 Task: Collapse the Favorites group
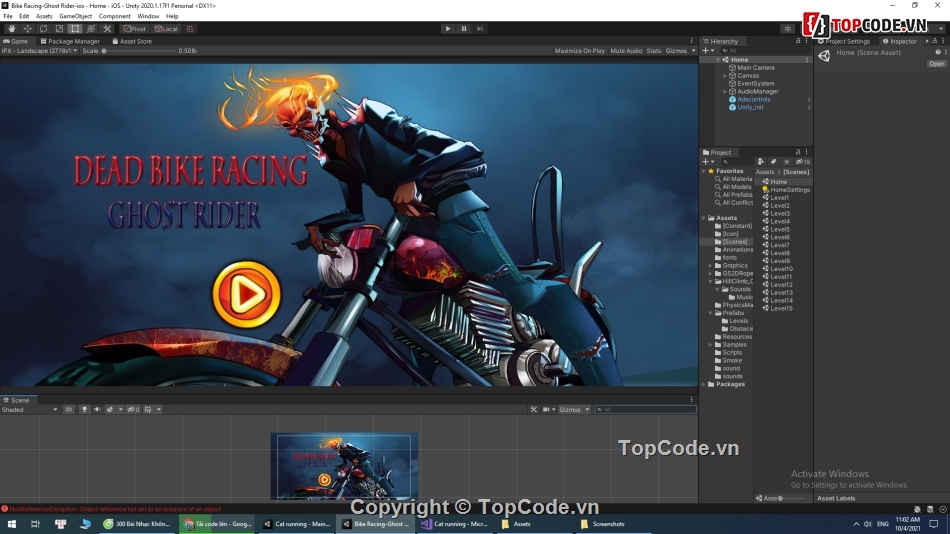click(x=704, y=172)
